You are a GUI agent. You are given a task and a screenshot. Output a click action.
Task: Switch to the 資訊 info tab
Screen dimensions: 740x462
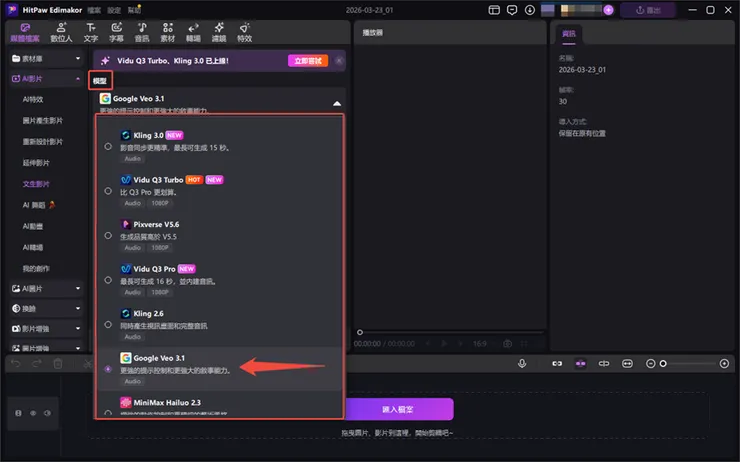click(569, 34)
